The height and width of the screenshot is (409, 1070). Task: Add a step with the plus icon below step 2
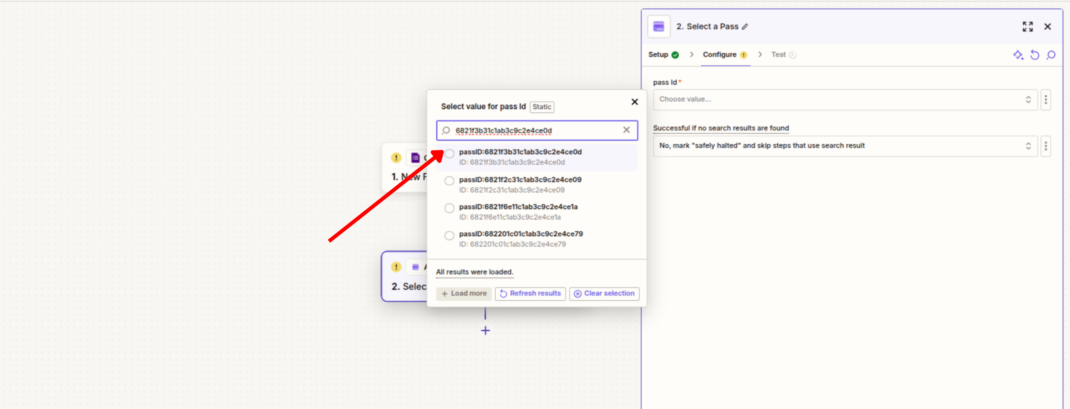pos(485,330)
